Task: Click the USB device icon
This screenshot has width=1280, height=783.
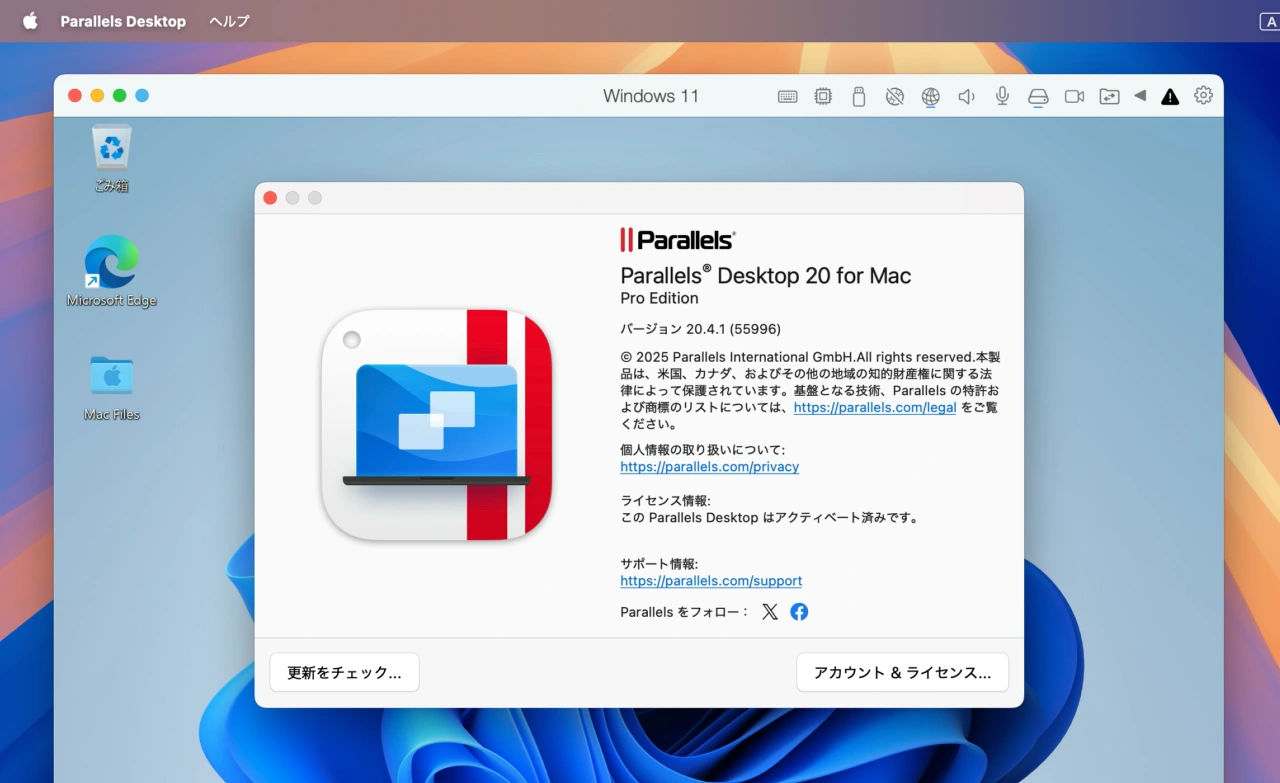Action: 858,95
